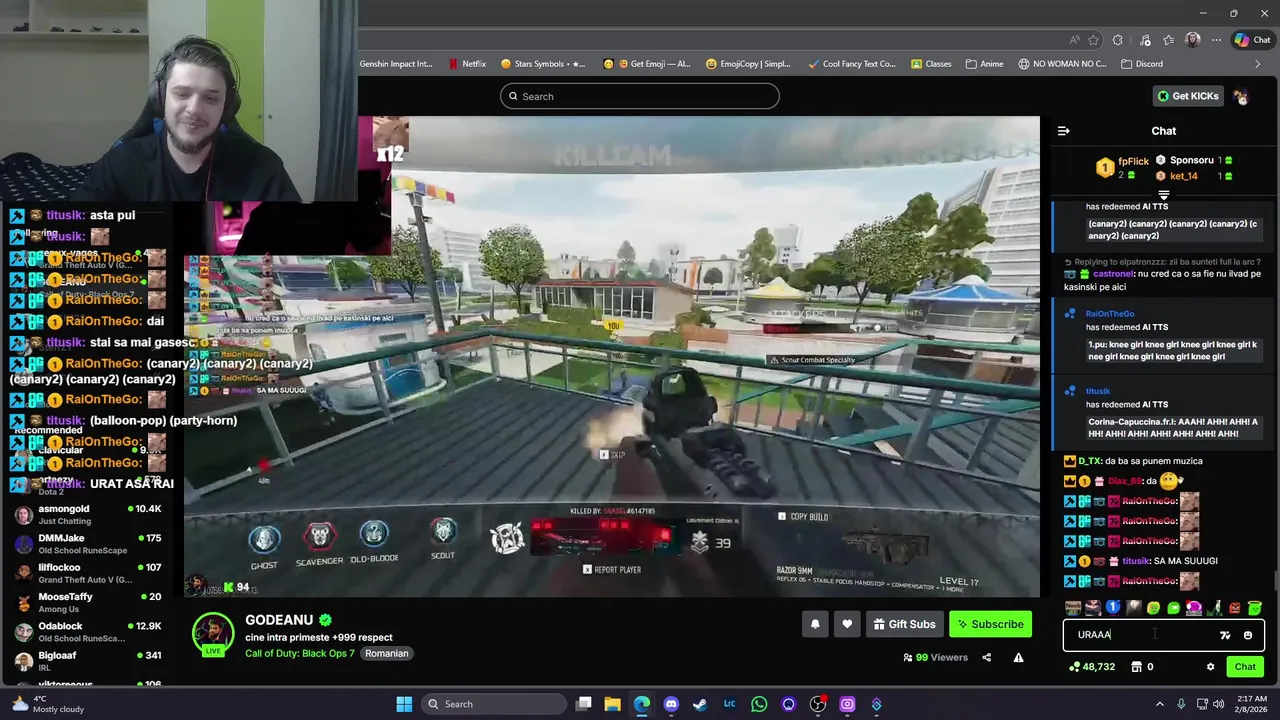Open Call of Duty: Black Ops 7 category link

(300, 653)
